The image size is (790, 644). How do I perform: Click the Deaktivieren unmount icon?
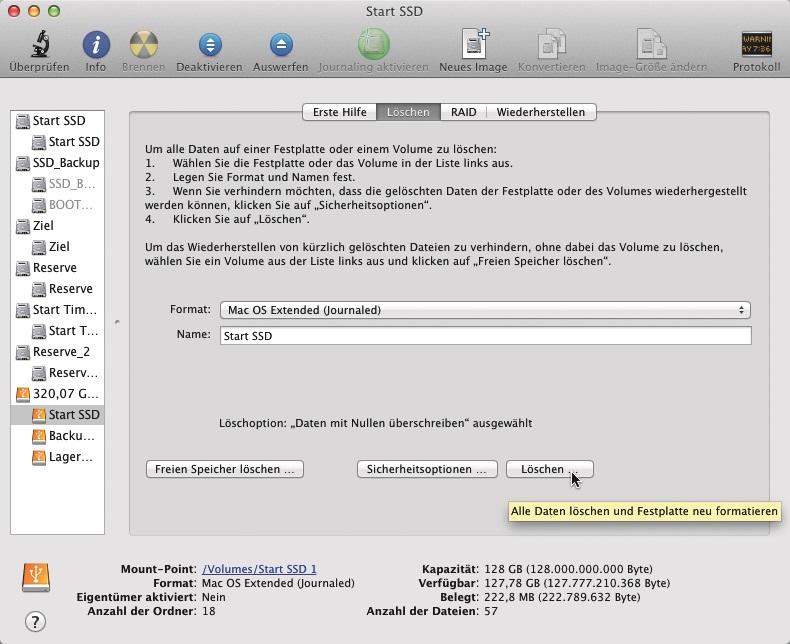pos(210,44)
